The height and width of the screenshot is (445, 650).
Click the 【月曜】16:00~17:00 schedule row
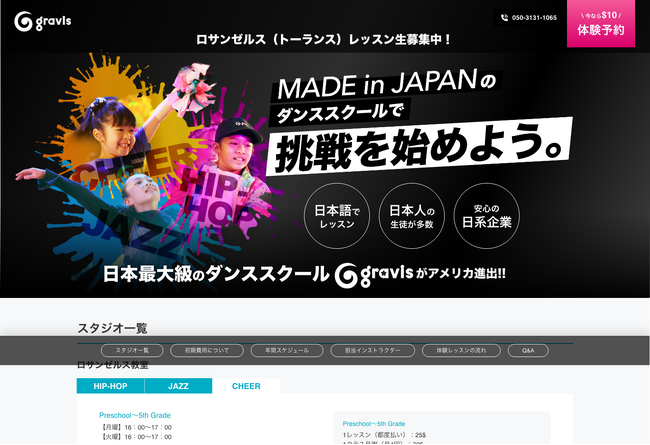(136, 427)
